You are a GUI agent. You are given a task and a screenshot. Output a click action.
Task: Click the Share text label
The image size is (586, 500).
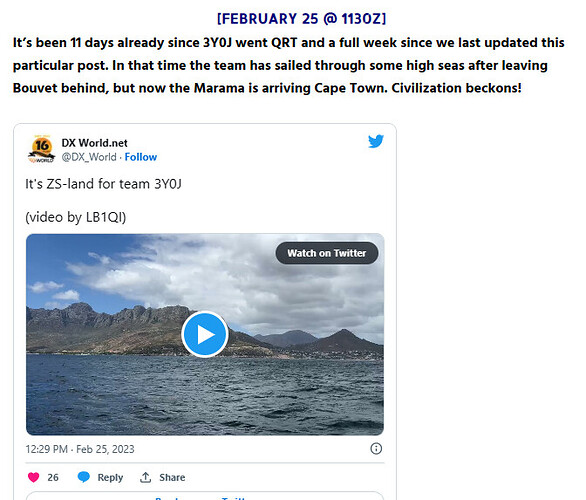tap(172, 477)
